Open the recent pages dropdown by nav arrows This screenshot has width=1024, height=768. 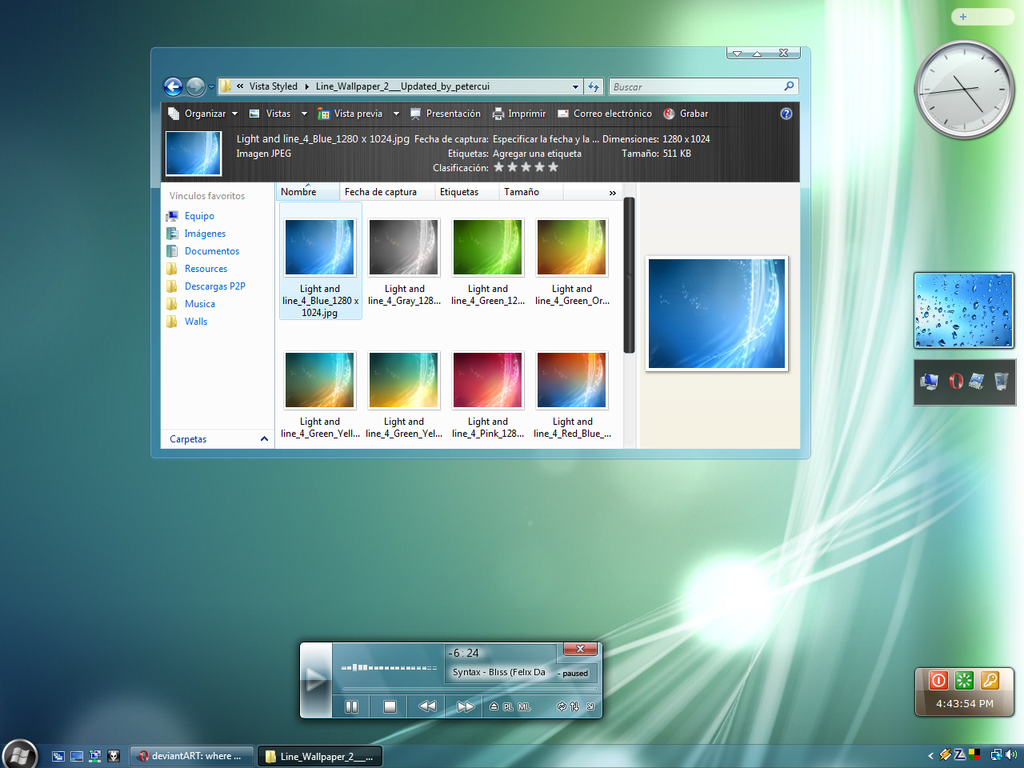212,87
